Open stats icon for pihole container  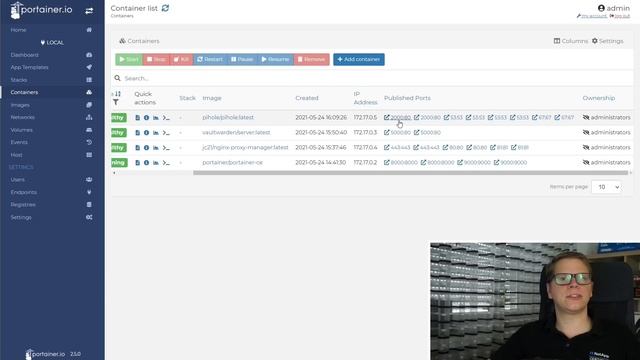tap(156, 118)
